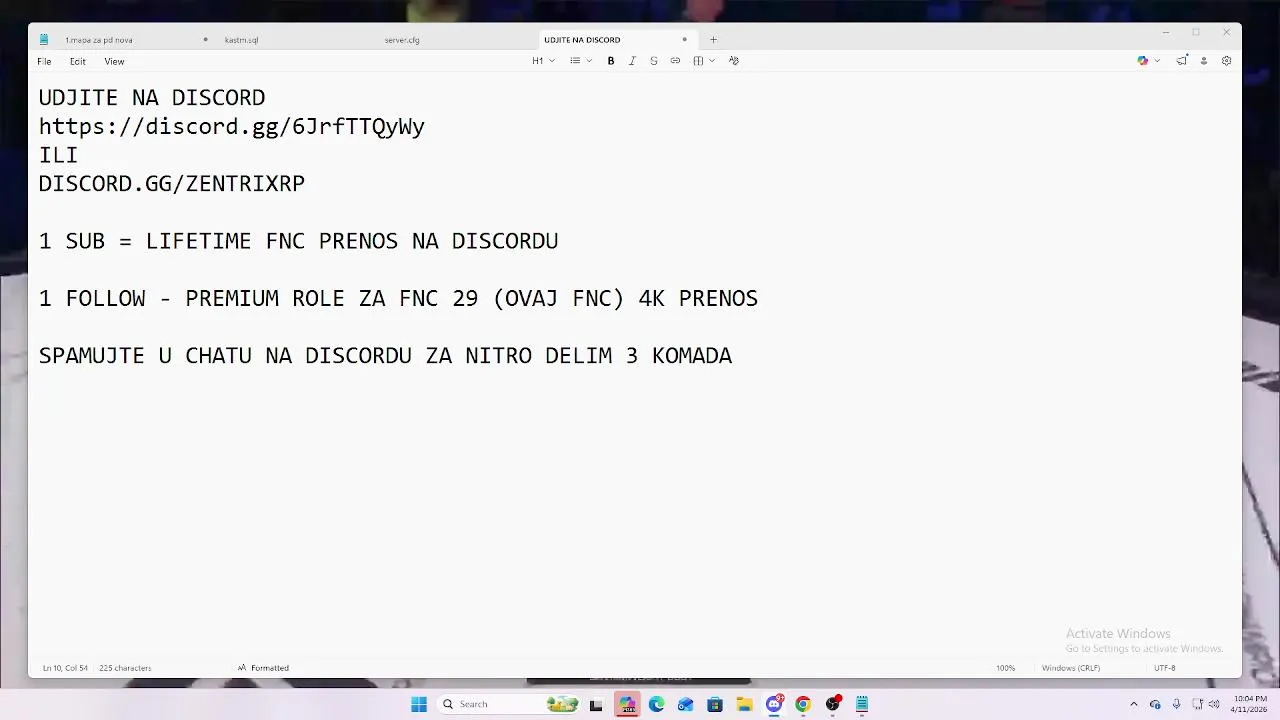Add a new Notepad tab
The width and height of the screenshot is (1280, 720).
713,40
